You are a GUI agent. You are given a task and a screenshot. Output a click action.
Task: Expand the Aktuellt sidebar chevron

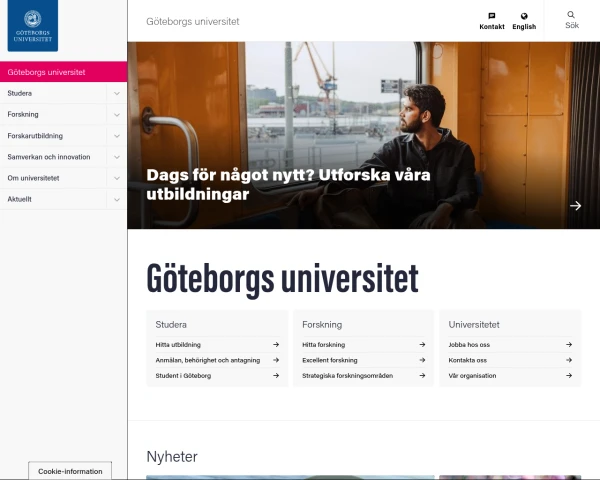point(117,199)
